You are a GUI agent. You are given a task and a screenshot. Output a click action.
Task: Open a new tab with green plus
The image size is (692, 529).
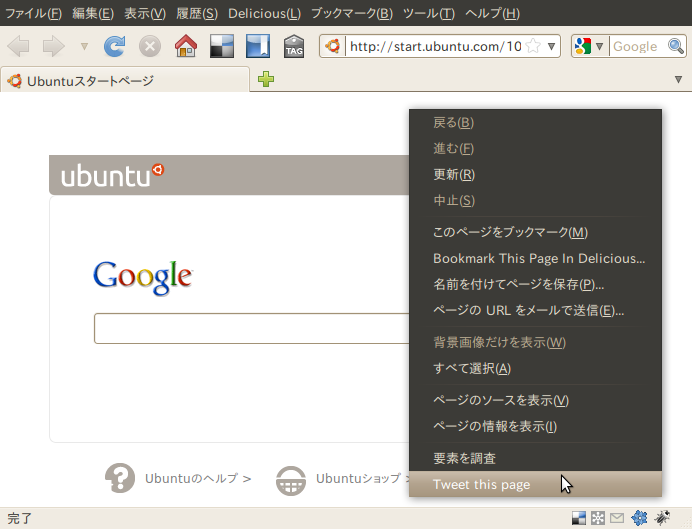(x=266, y=79)
